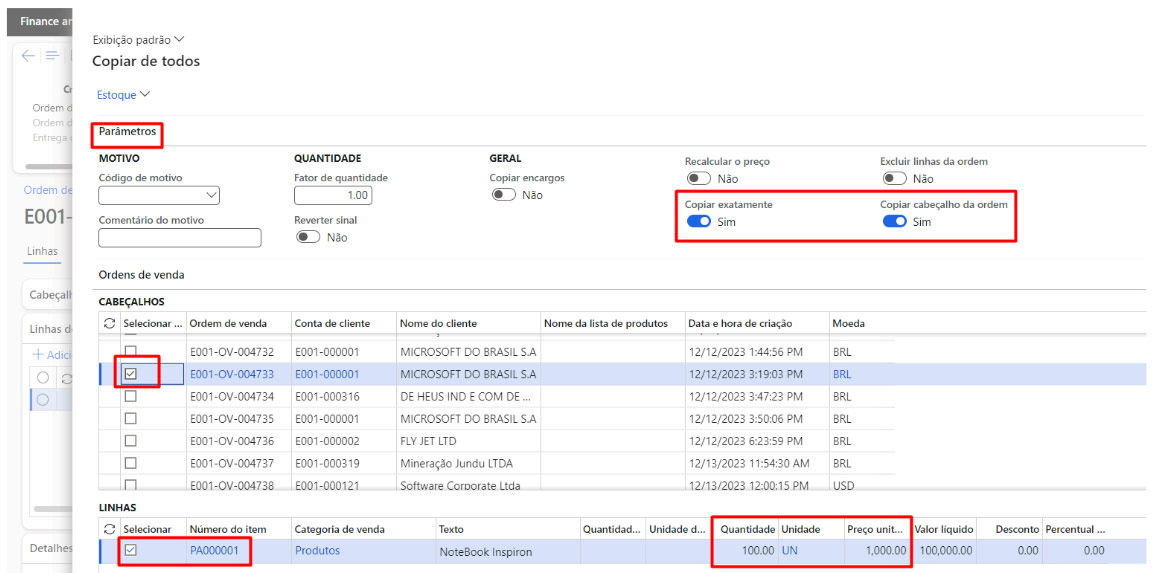The height and width of the screenshot is (573, 1159).
Task: Uncheck the selected order E001-OV-004733 checkbox
Action: tap(130, 374)
